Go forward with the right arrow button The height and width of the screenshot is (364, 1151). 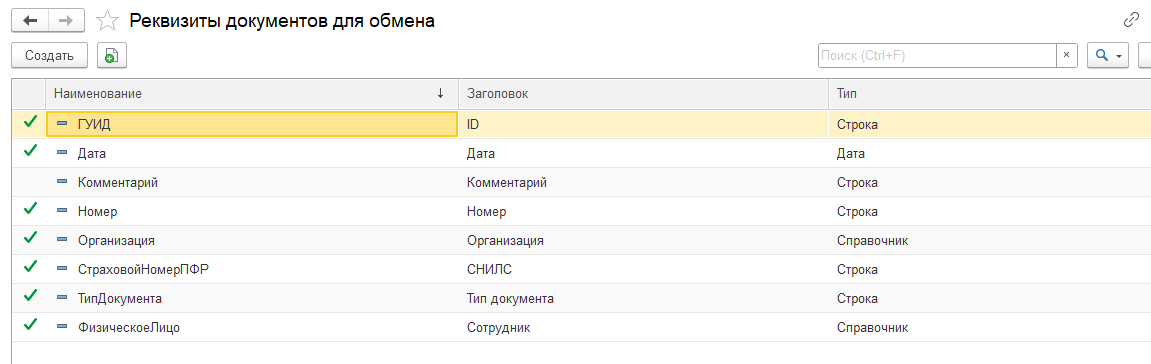(x=66, y=21)
